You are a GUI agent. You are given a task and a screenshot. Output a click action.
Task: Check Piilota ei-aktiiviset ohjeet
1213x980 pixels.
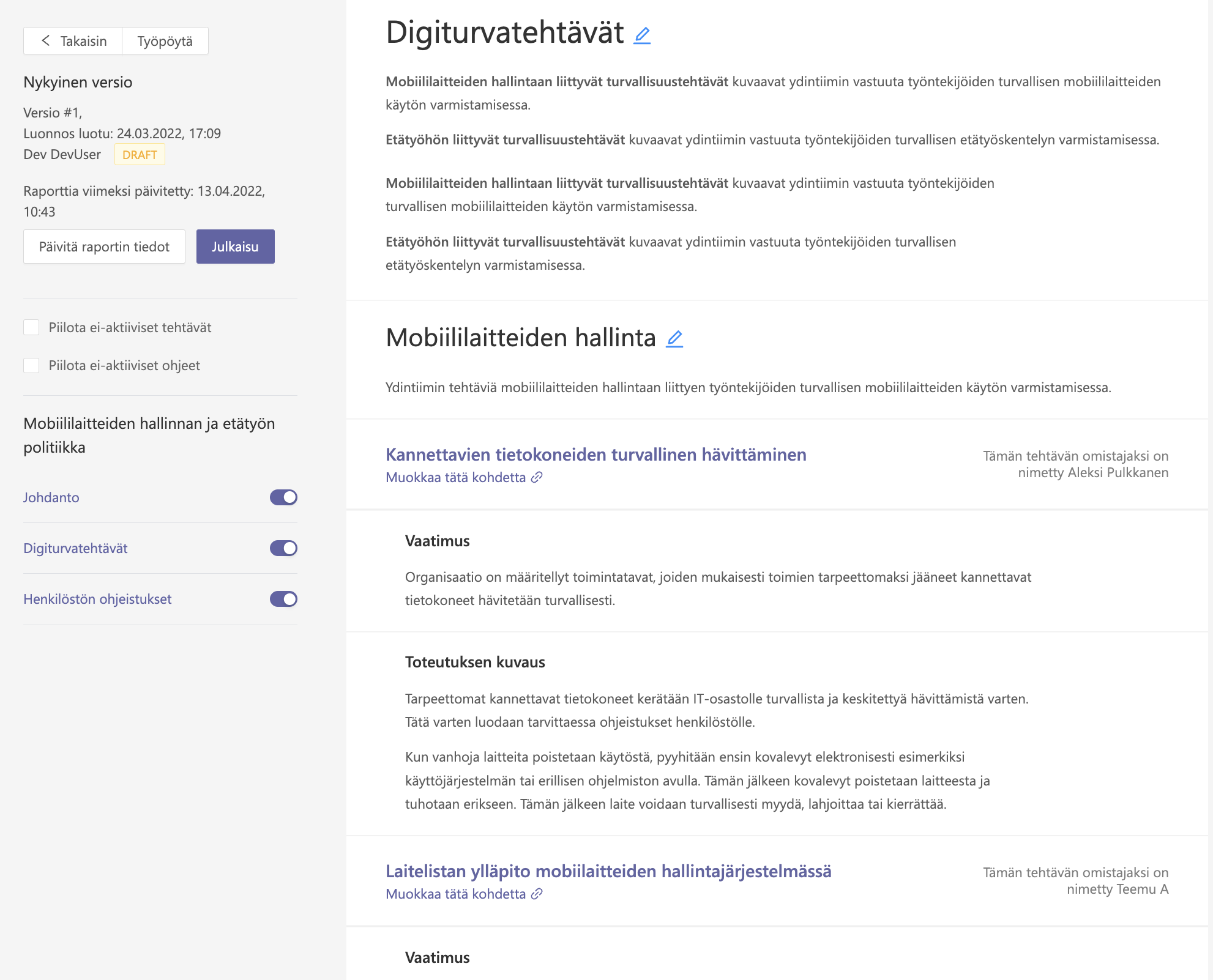pos(31,365)
